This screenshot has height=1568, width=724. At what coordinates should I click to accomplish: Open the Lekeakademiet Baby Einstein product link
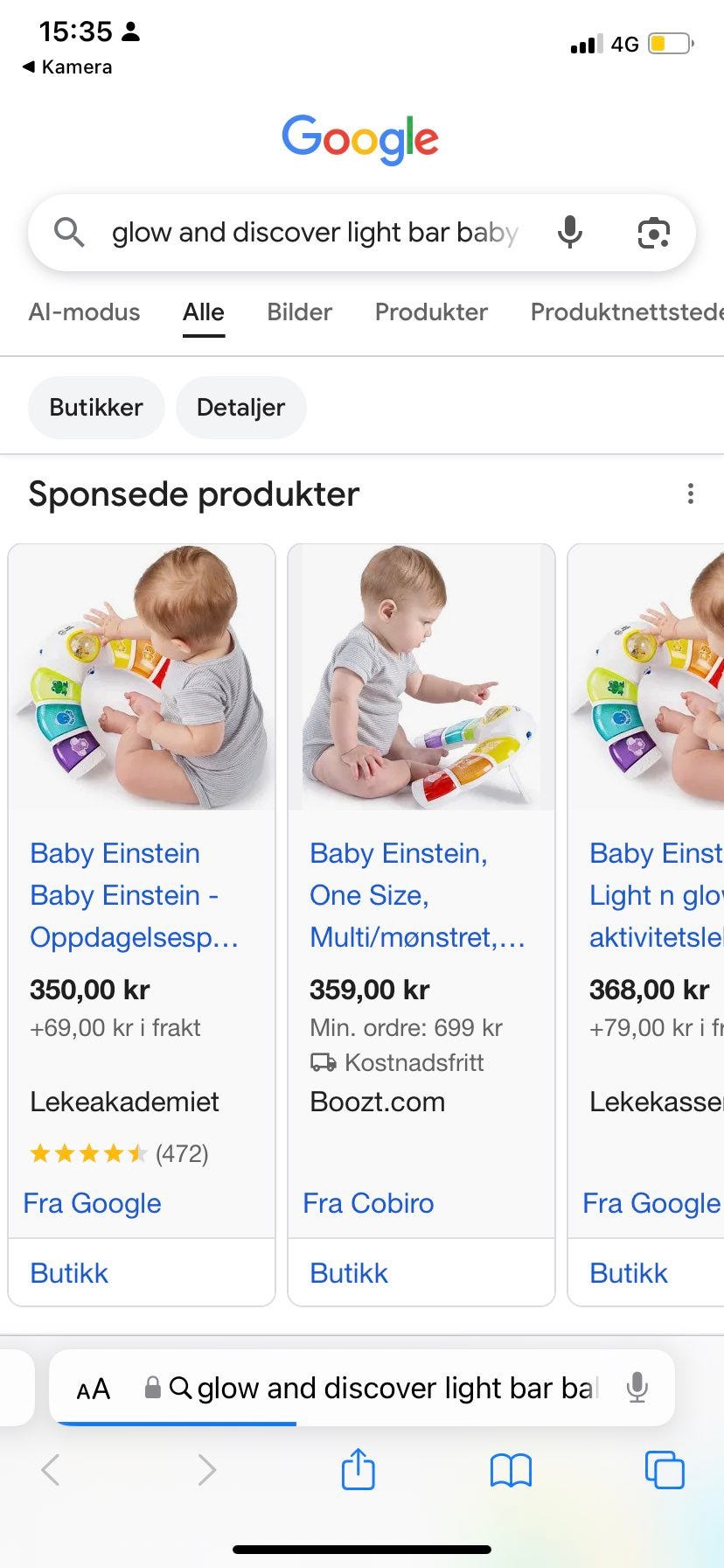coord(134,895)
